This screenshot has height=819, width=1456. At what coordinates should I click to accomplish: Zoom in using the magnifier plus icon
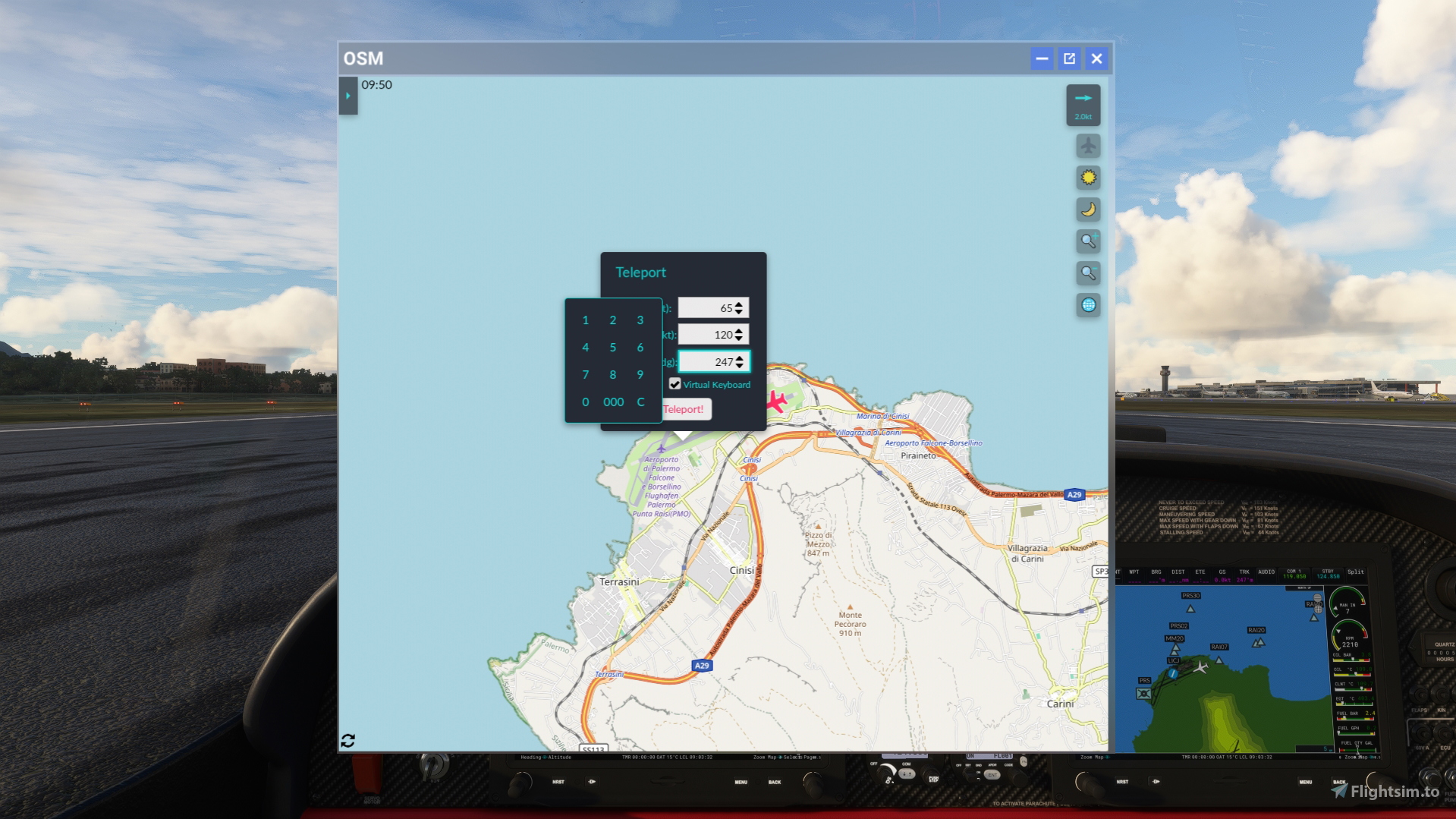tap(1087, 241)
